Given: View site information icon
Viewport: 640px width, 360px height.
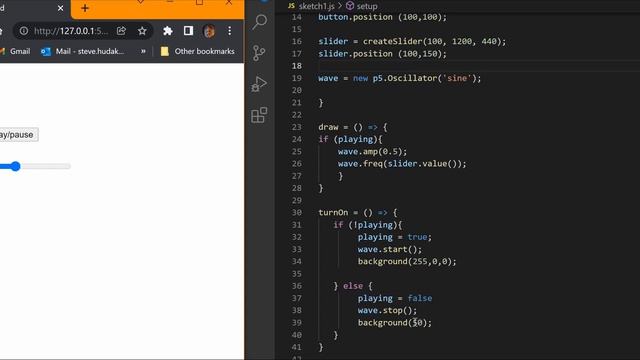Looking at the screenshot, I should pyautogui.click(x=24, y=31).
